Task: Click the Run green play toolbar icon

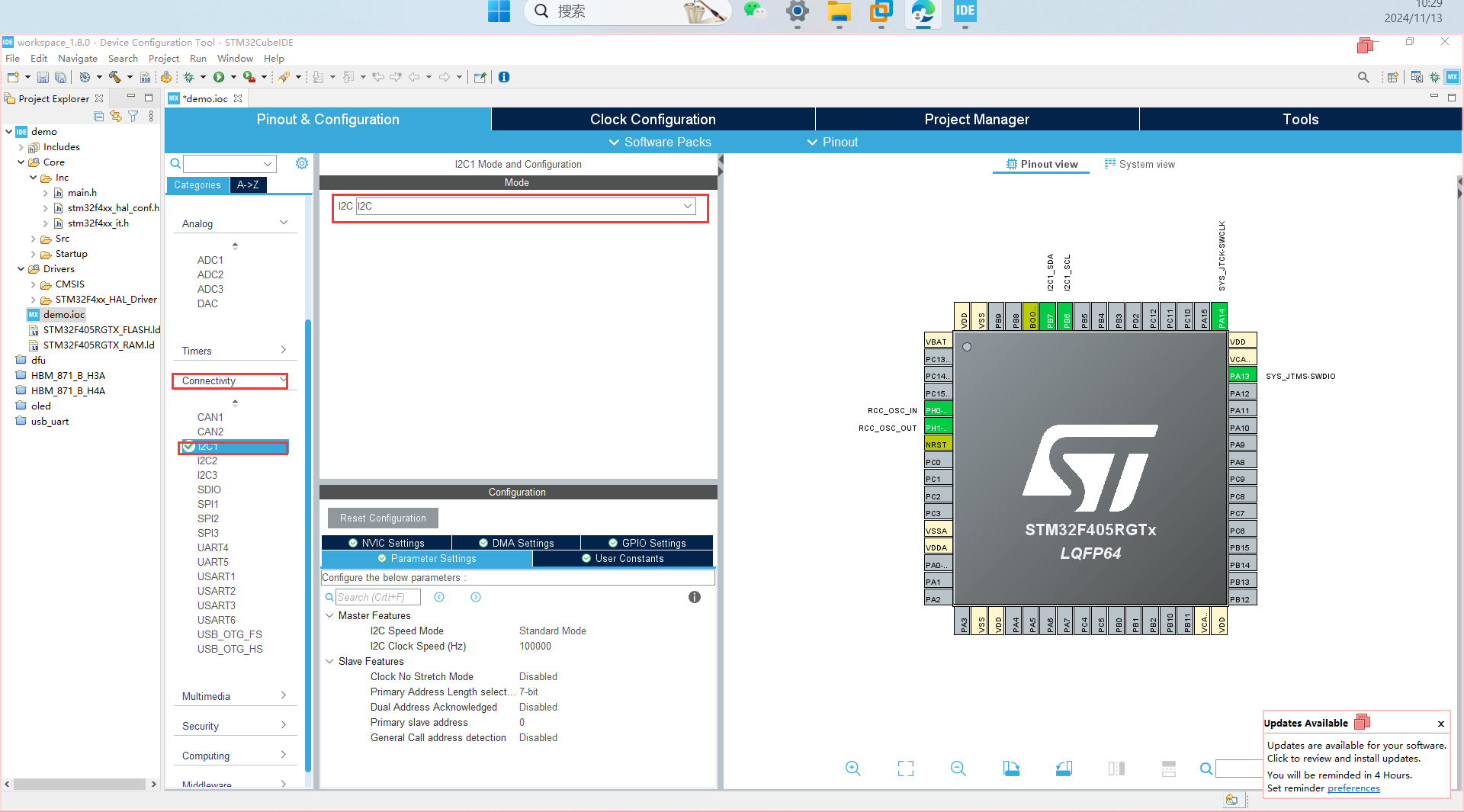Action: pos(219,77)
